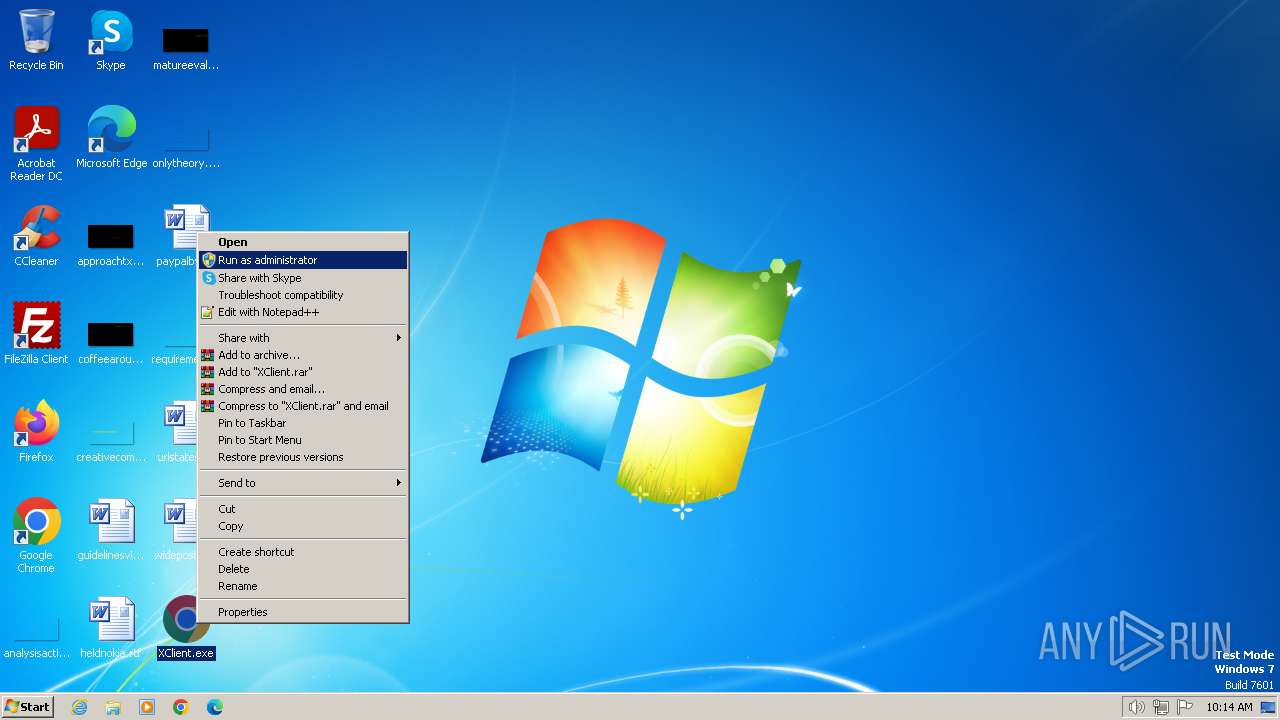Expand the Share with submenu

click(303, 338)
